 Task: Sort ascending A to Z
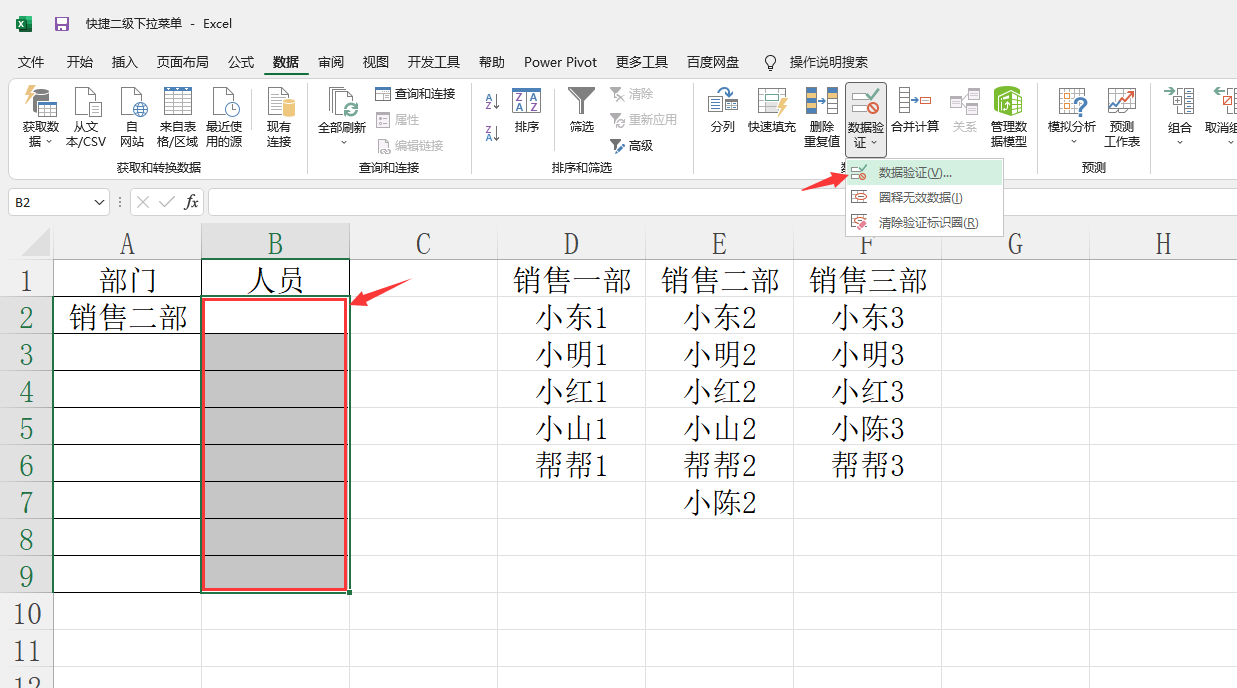pyautogui.click(x=492, y=101)
